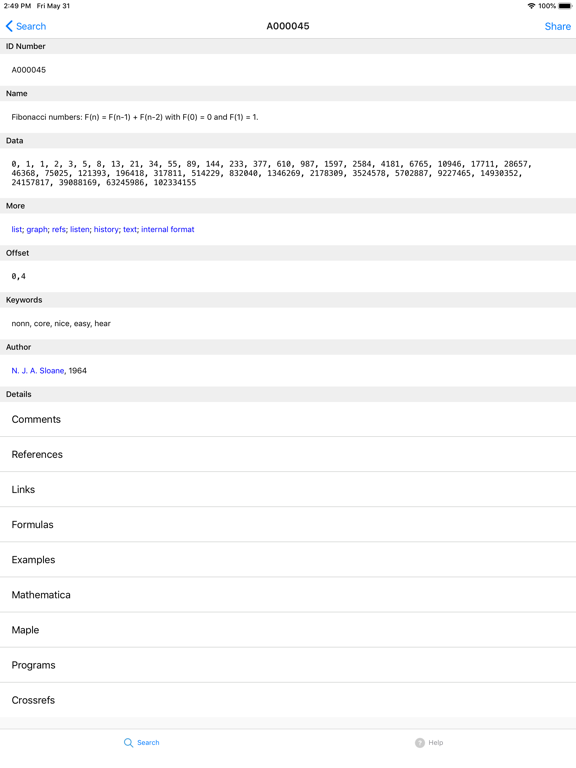Open the Mathematica details row
Screen dimensions: 576x768
coord(288,595)
